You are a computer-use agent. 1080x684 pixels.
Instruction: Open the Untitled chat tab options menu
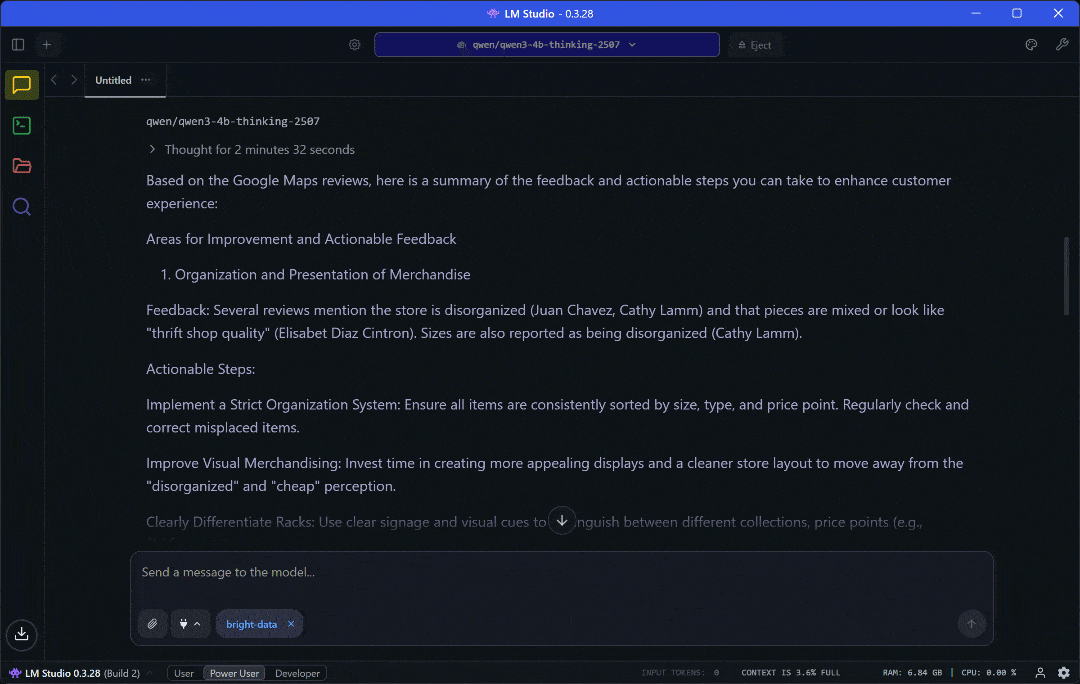pos(145,80)
